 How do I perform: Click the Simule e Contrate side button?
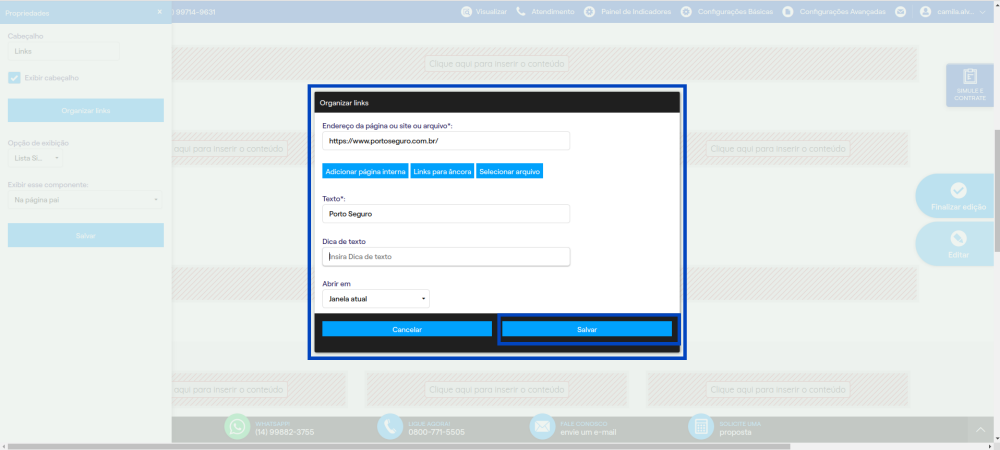970,85
